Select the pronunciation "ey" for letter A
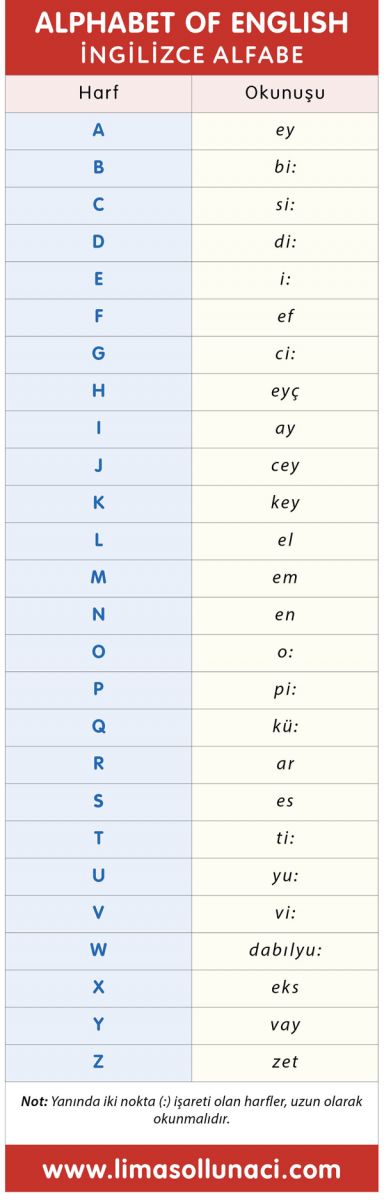The image size is (384, 1200). tap(285, 130)
